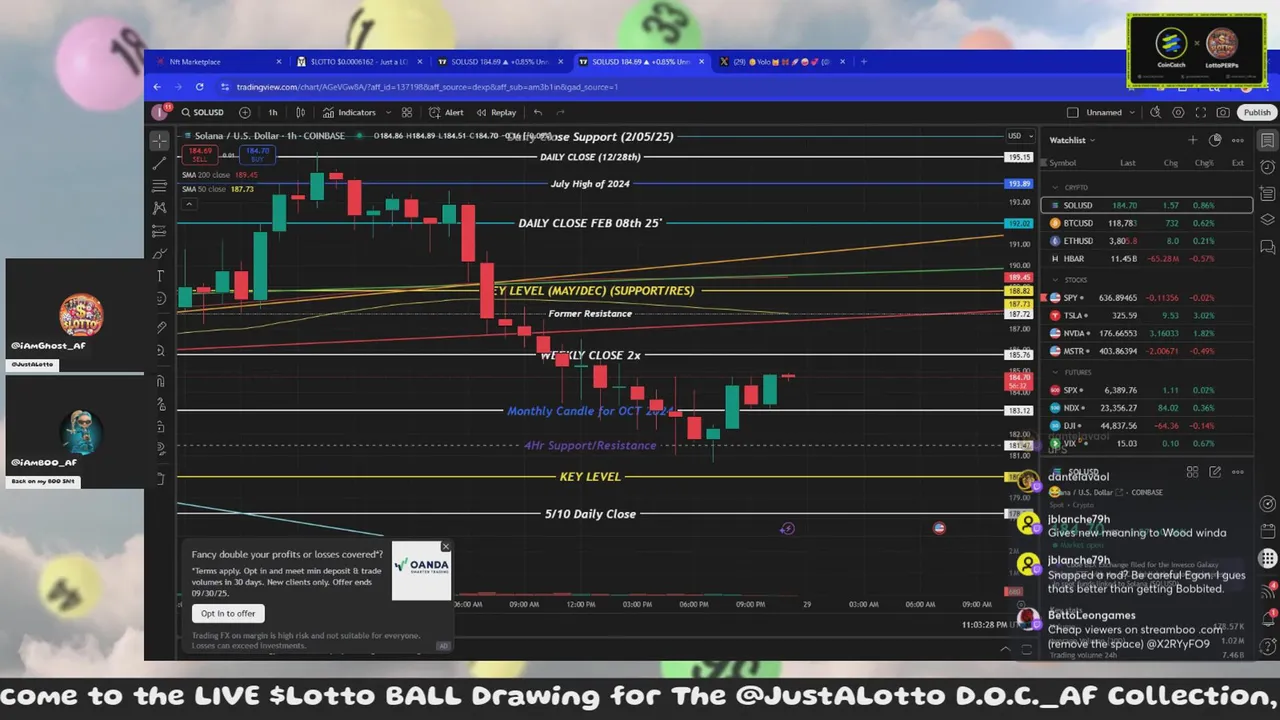The image size is (1280, 720).
Task: Select ETHUSD in the watchlist
Action: click(1146, 241)
